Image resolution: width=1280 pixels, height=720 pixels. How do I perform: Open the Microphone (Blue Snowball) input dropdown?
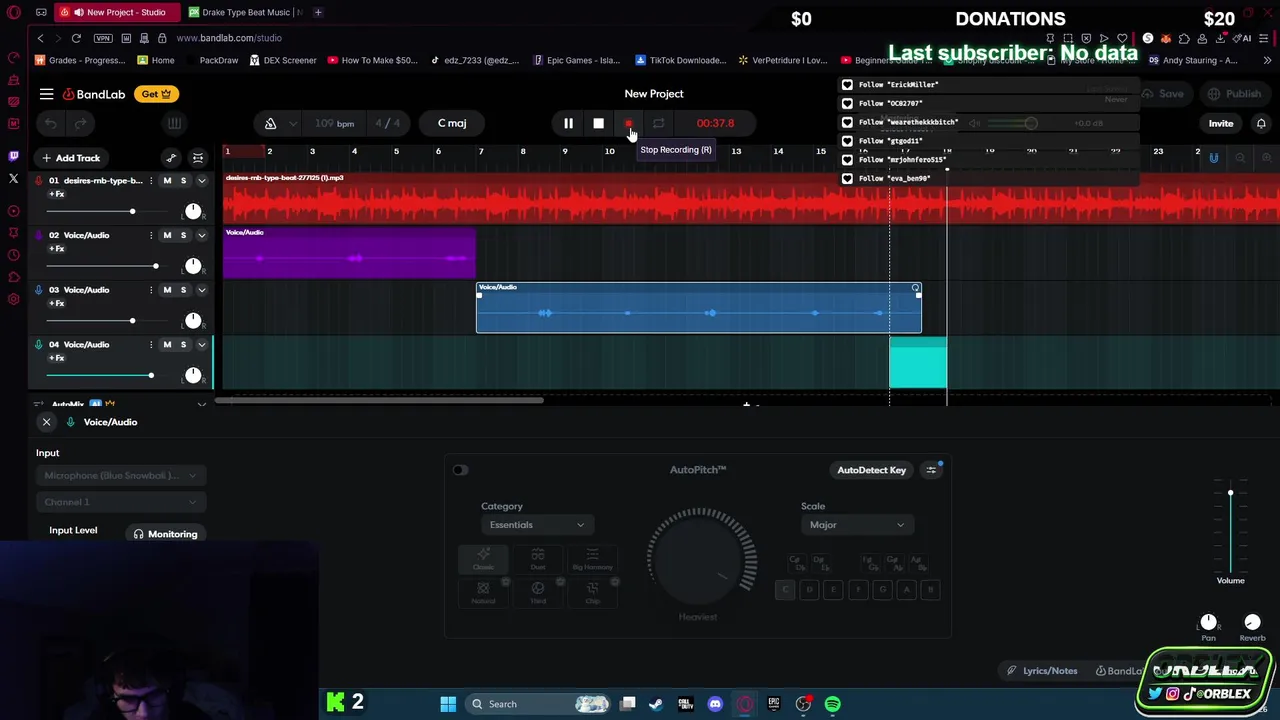(120, 476)
